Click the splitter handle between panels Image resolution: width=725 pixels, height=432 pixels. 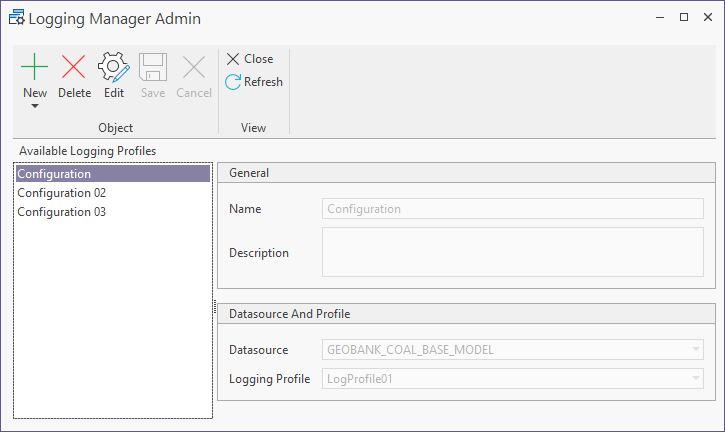[x=215, y=307]
